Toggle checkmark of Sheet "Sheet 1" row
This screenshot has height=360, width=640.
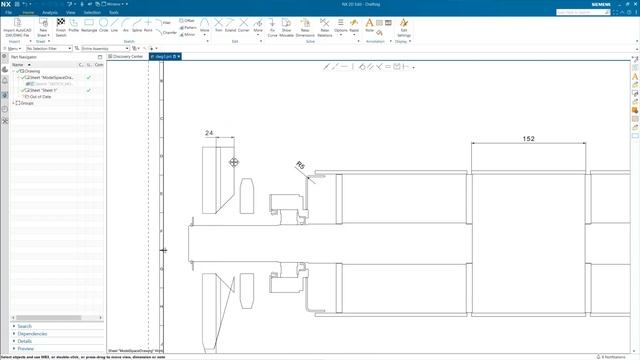(x=23, y=90)
